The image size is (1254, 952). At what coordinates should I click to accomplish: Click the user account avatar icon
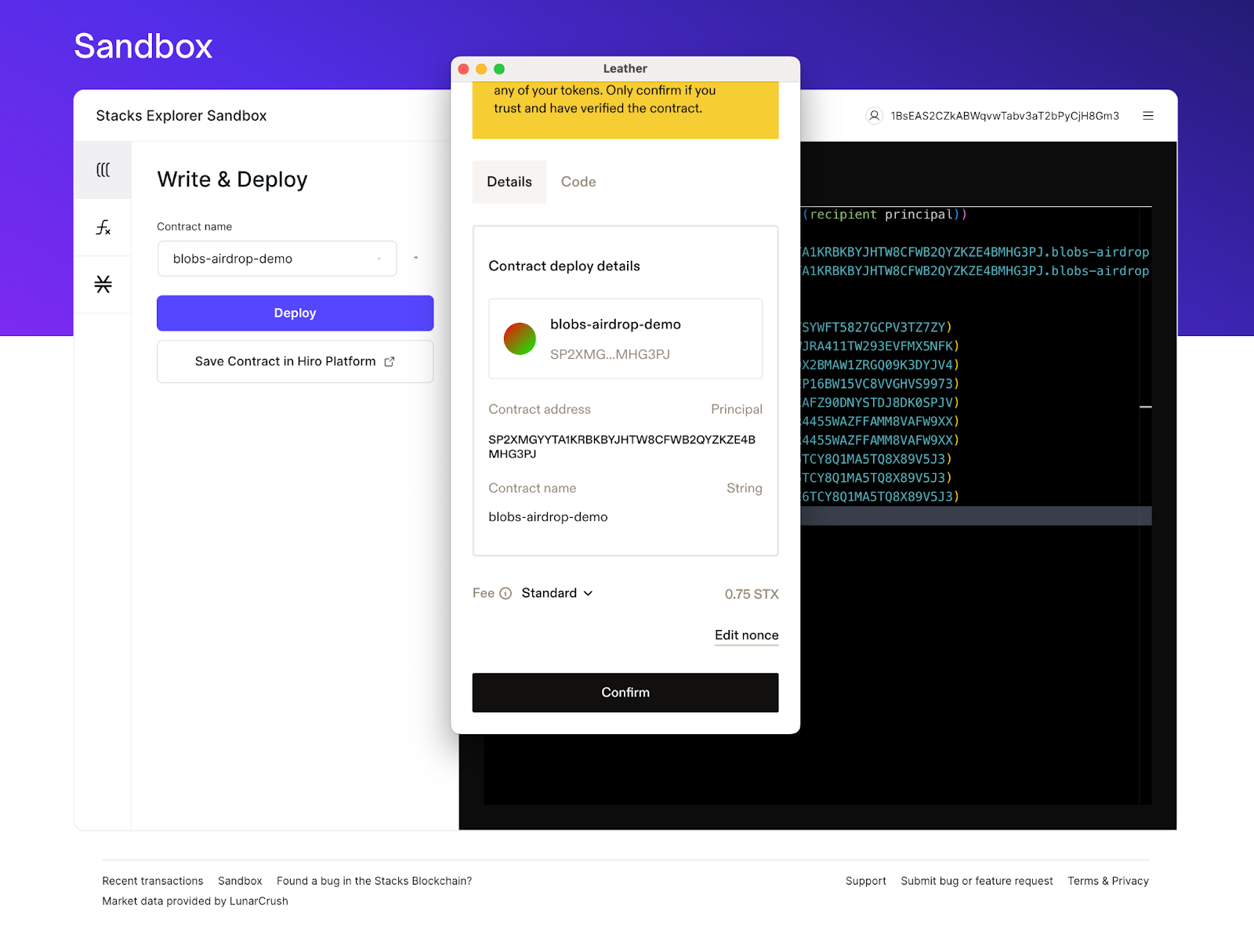874,116
